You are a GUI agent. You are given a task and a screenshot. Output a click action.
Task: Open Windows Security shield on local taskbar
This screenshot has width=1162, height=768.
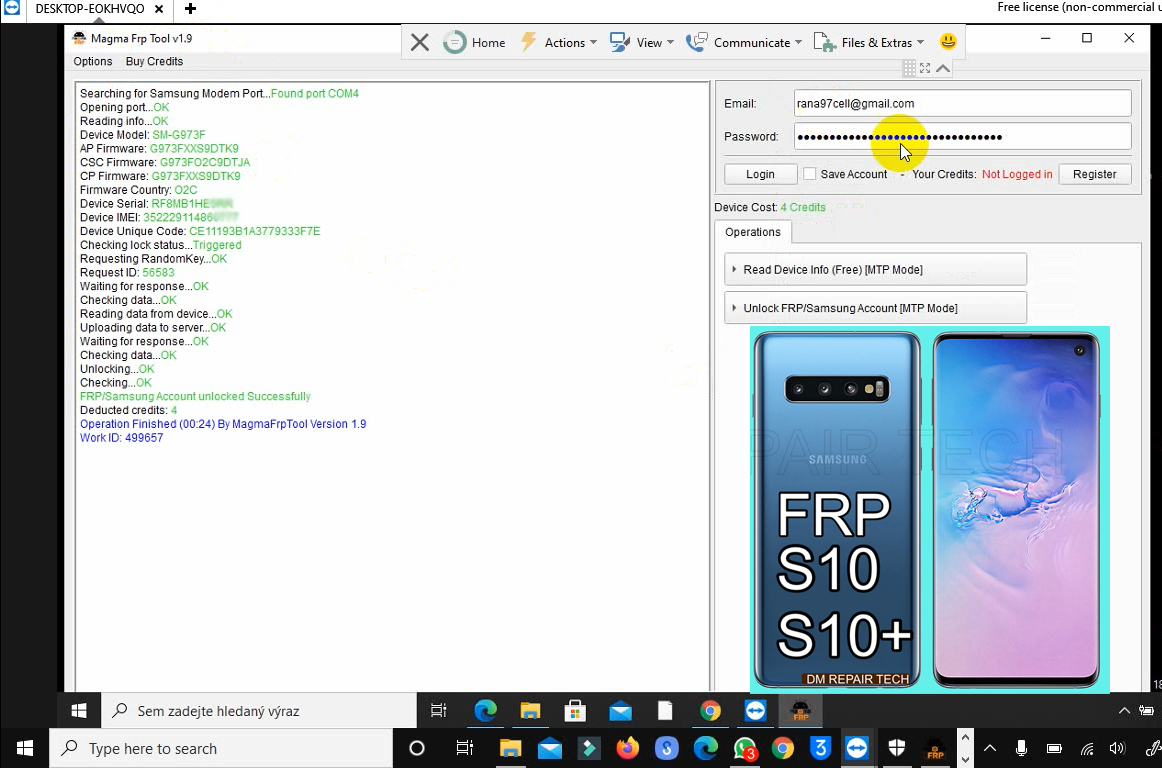pyautogui.click(x=897, y=749)
